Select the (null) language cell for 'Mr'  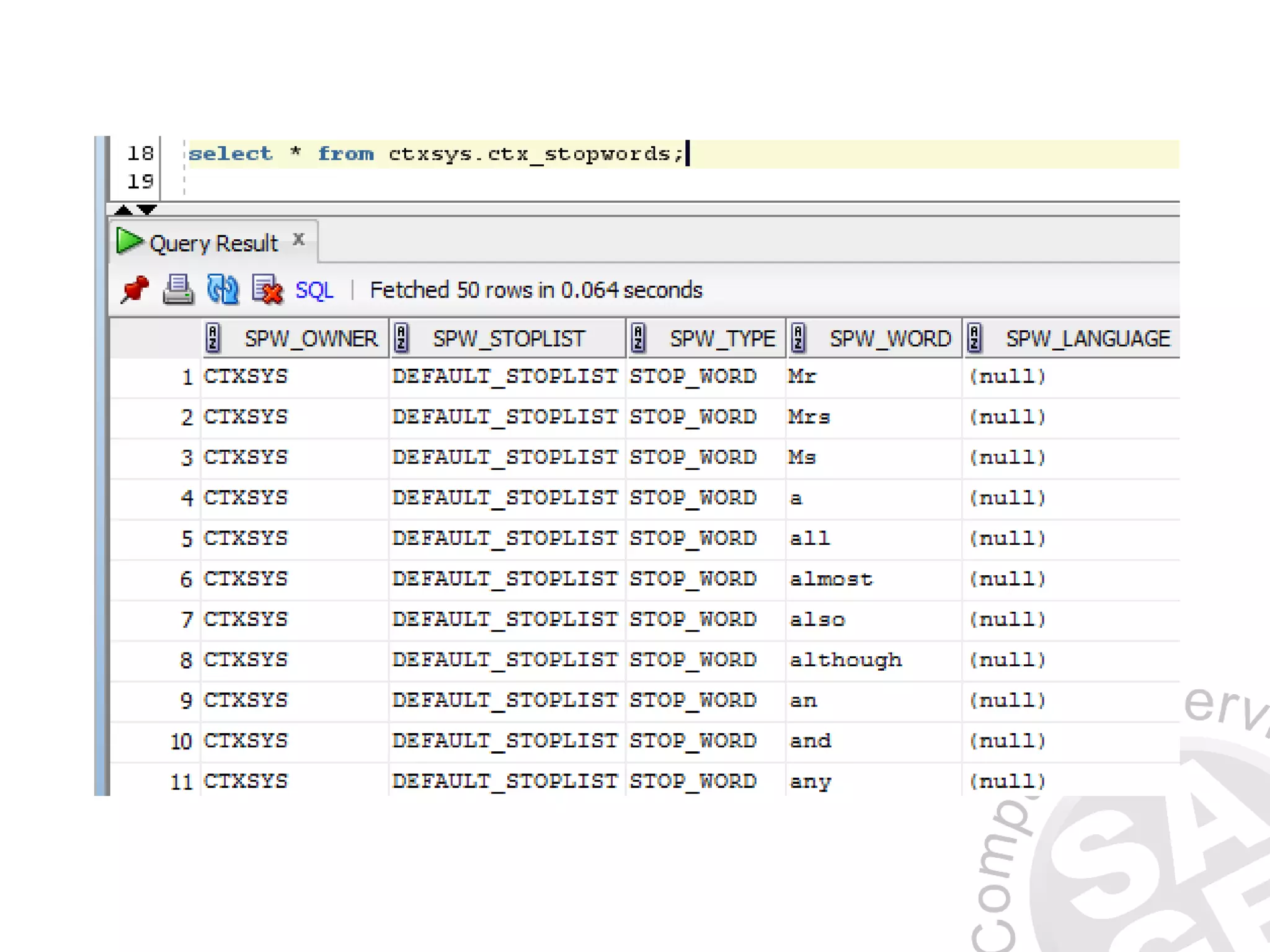pos(1007,376)
